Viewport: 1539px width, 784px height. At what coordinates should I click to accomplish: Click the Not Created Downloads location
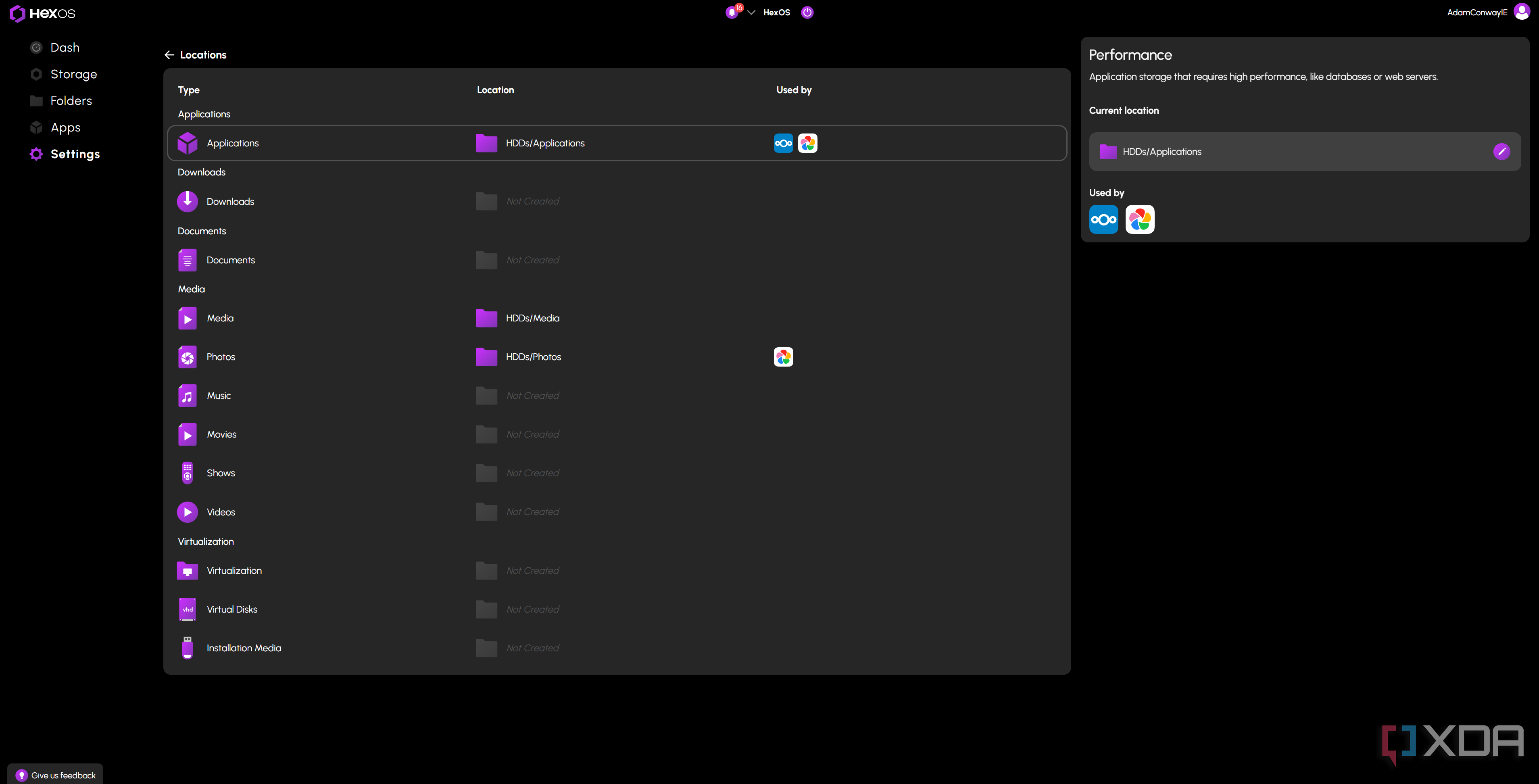(x=518, y=201)
